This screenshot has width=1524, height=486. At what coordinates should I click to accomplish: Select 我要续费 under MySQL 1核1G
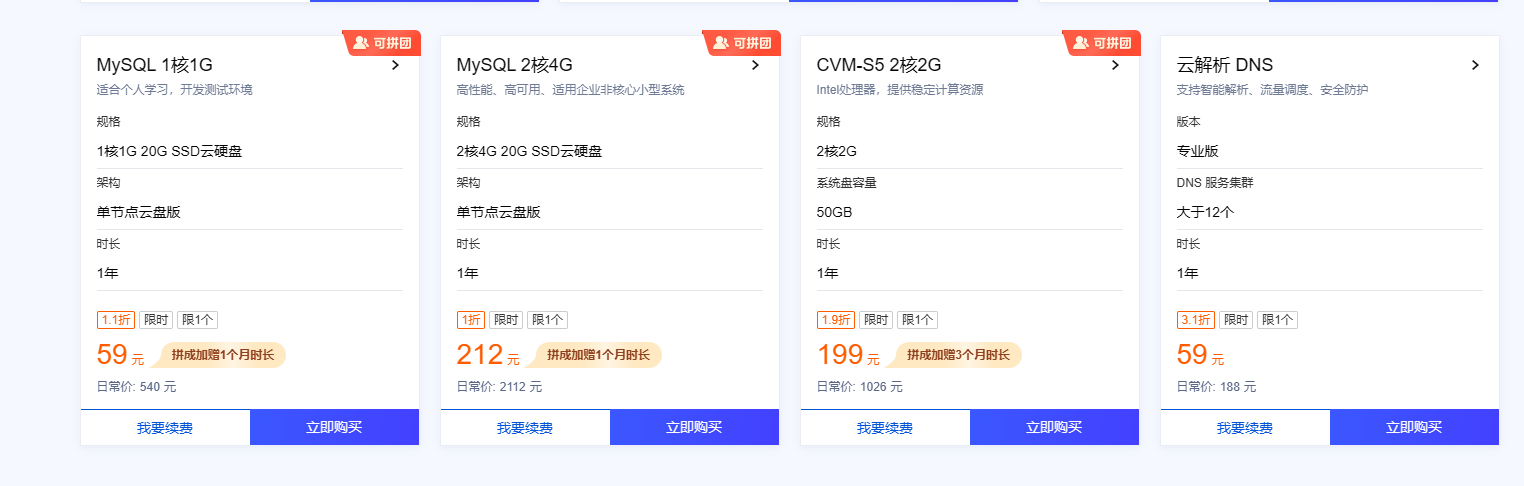[x=165, y=428]
